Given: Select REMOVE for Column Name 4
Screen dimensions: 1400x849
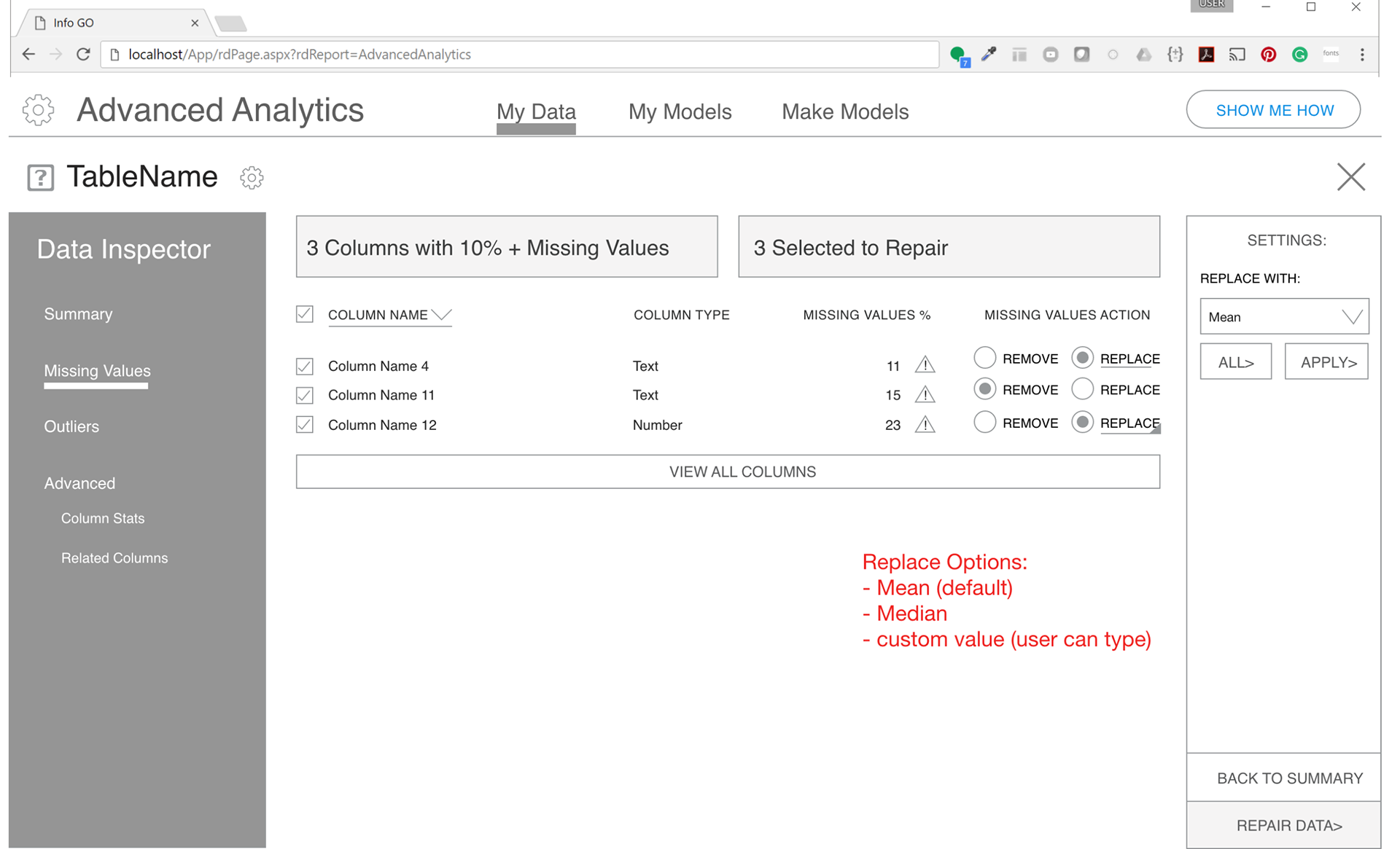Looking at the screenshot, I should click(984, 358).
